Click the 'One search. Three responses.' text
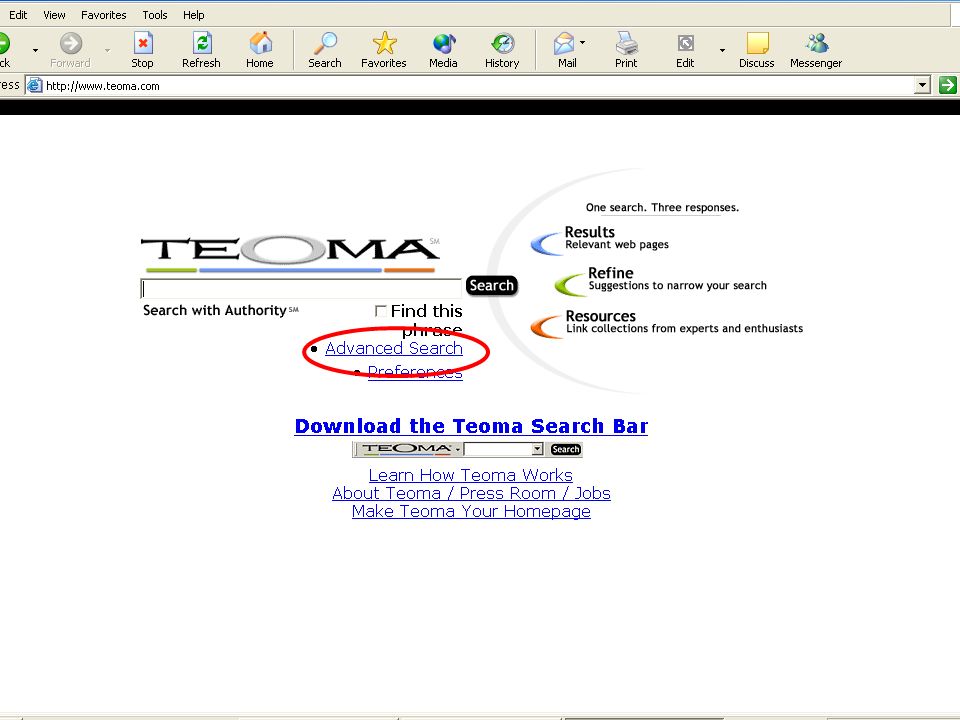Viewport: 960px width, 720px height. coord(662,208)
